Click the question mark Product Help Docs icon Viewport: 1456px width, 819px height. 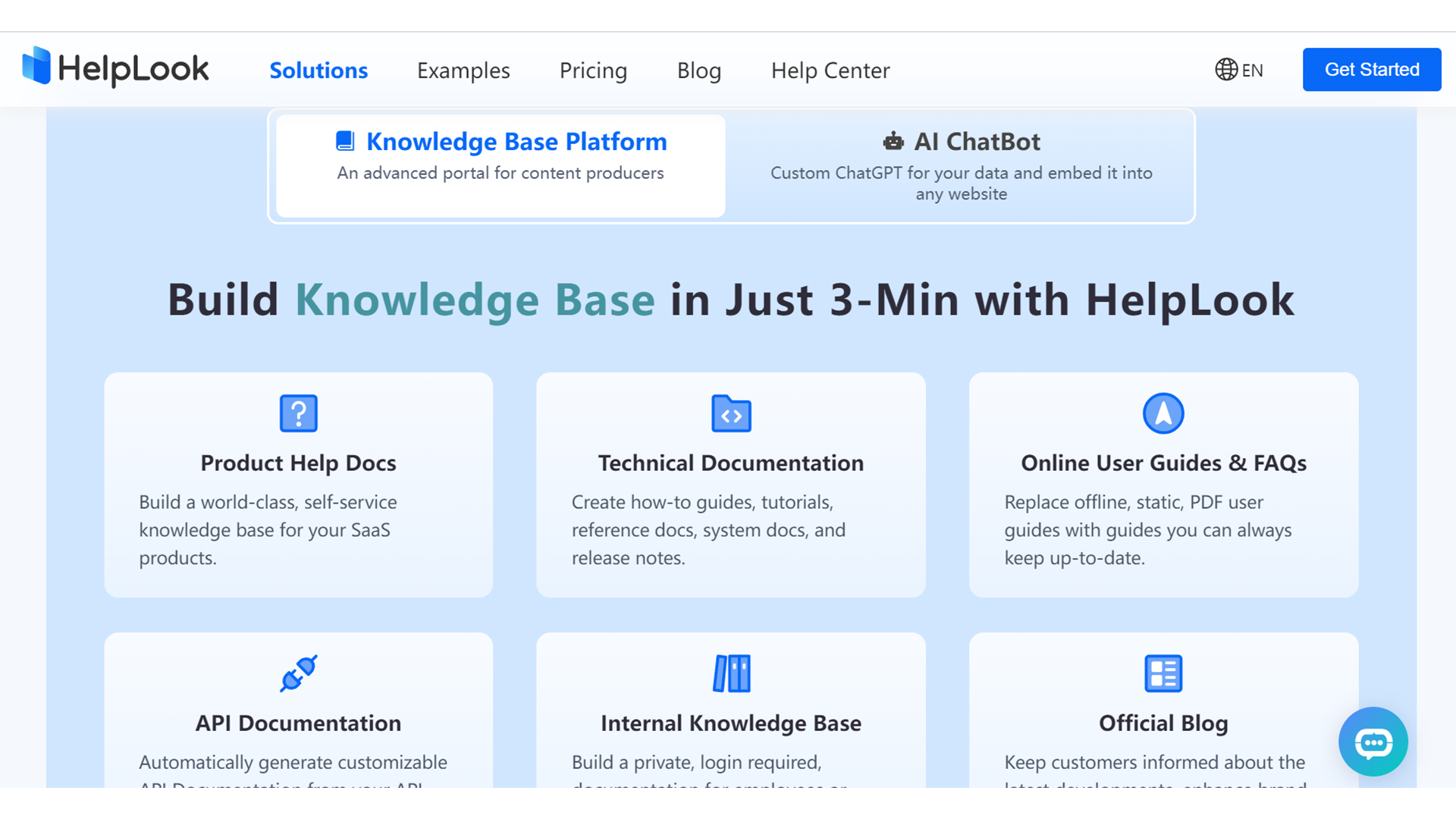[298, 413]
